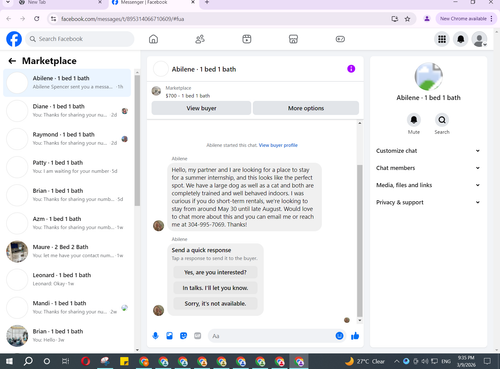Open Diane - 1 bed 1 bath conversation
Viewport: 500px width, 369px height.
(x=67, y=110)
